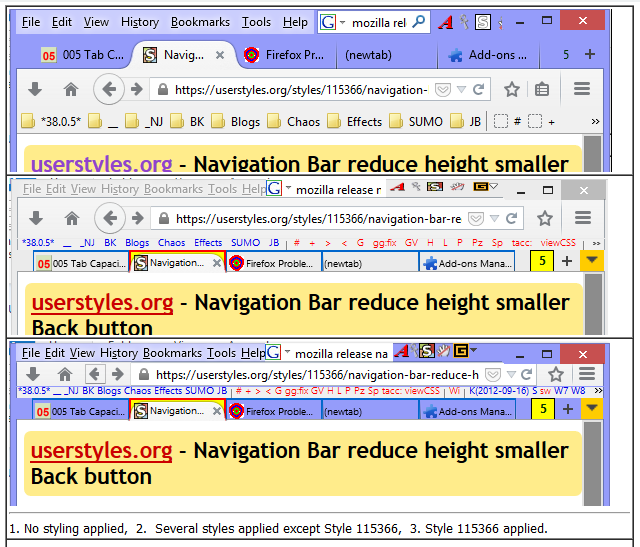Open the search engine dropdown in the top window
640x547 pixels.
click(342, 22)
